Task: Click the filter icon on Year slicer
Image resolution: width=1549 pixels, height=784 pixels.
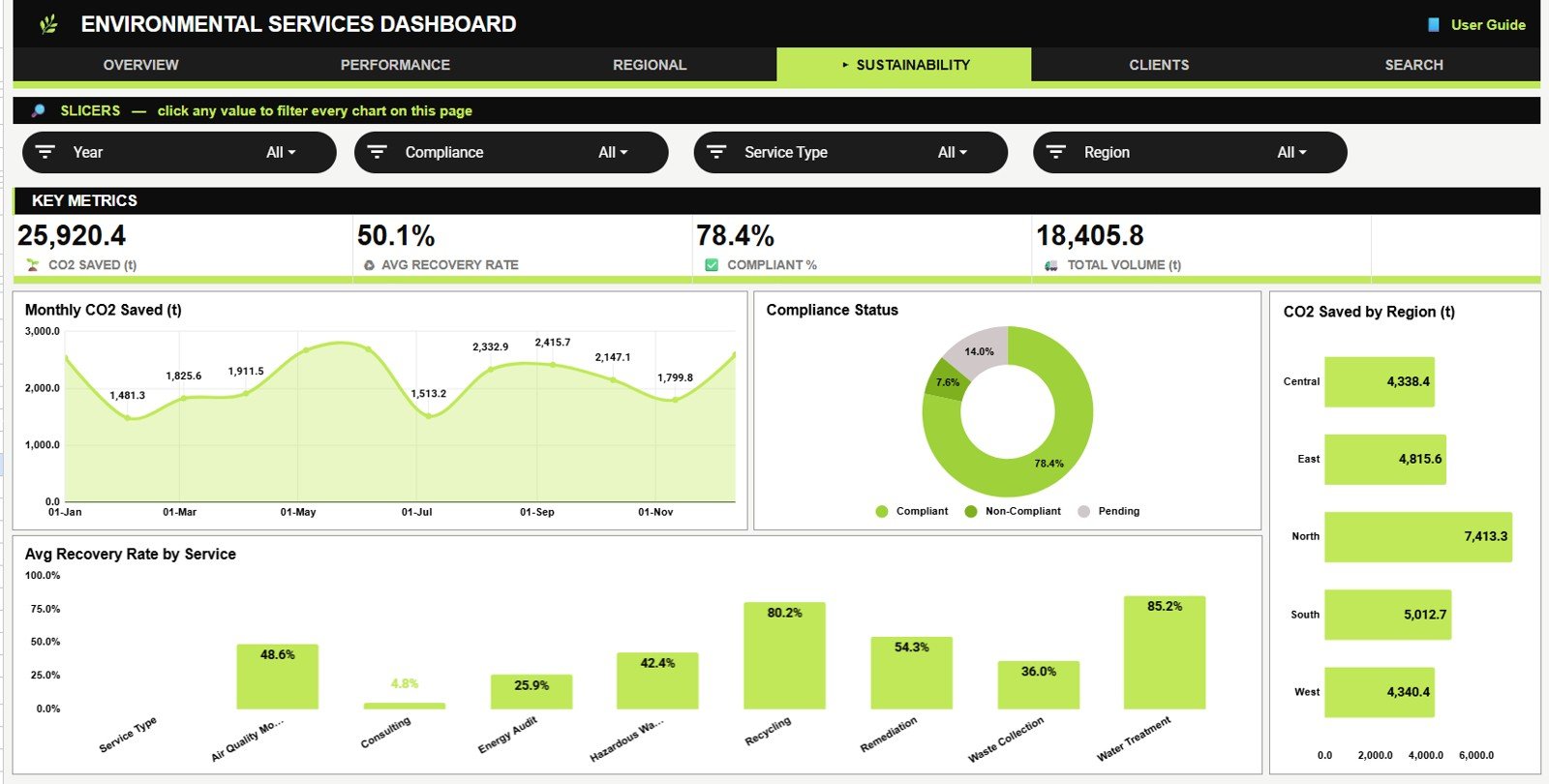Action: coord(46,152)
